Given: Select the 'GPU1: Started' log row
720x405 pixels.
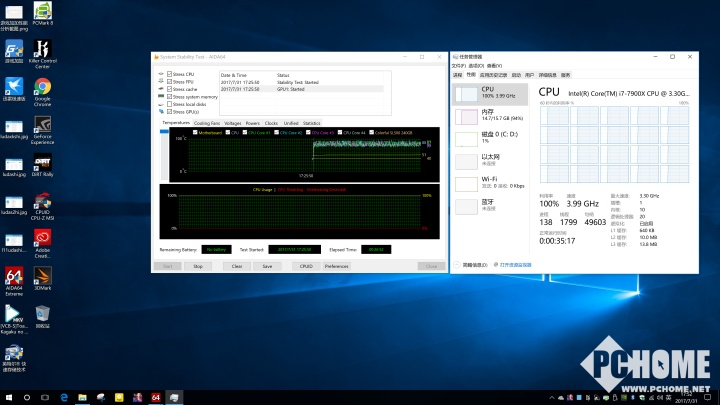Looking at the screenshot, I should point(302,89).
